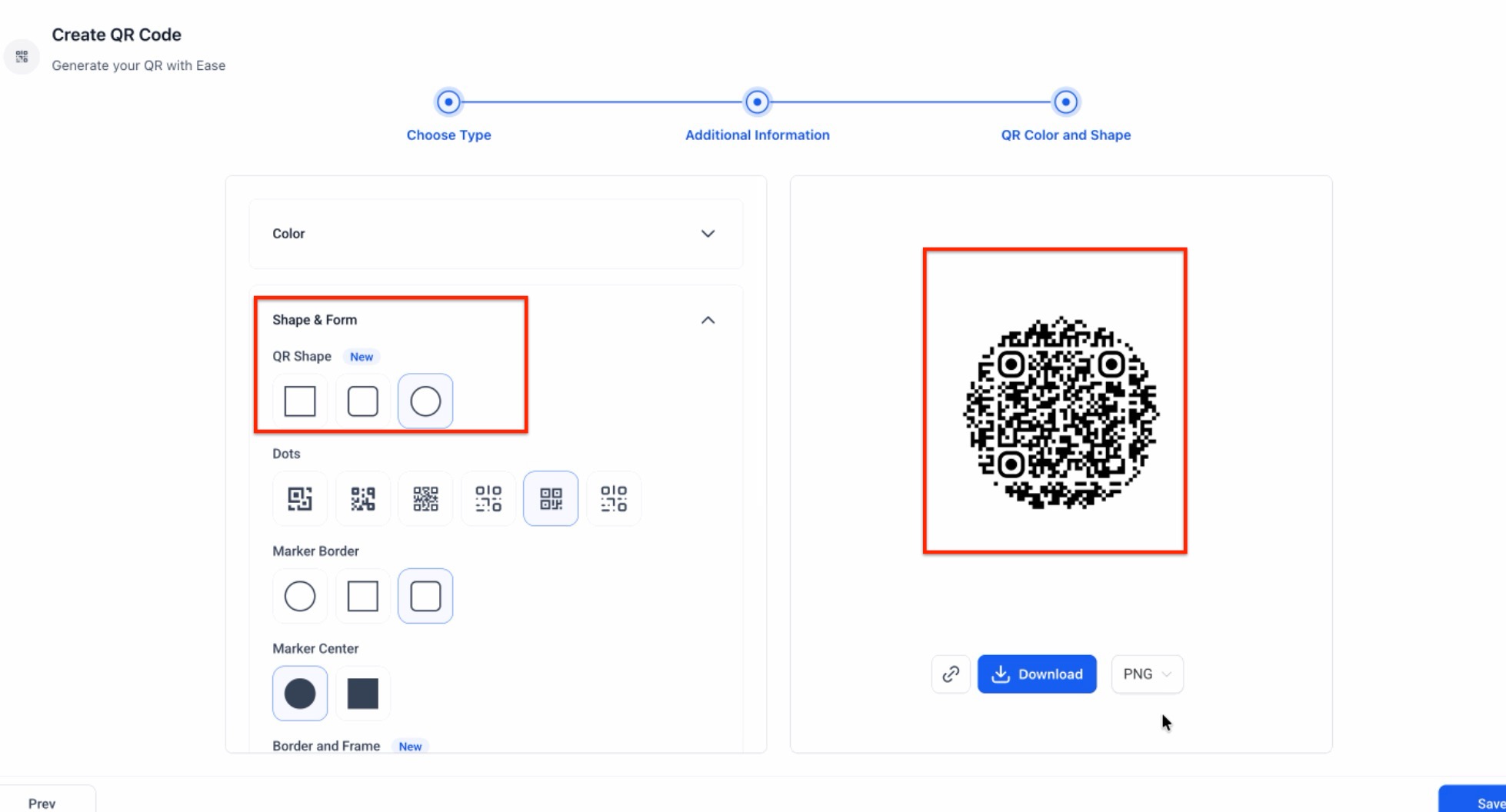This screenshot has height=812, width=1506.
Task: Click the Marker Border section label
Action: [315, 551]
